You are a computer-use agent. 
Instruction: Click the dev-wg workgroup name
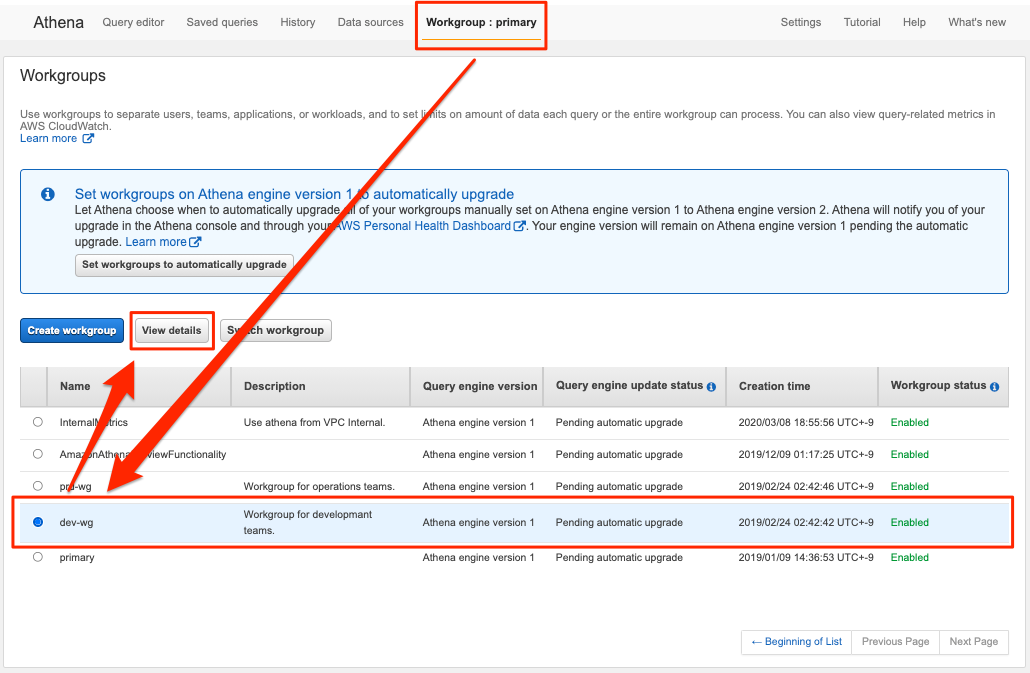(x=76, y=523)
